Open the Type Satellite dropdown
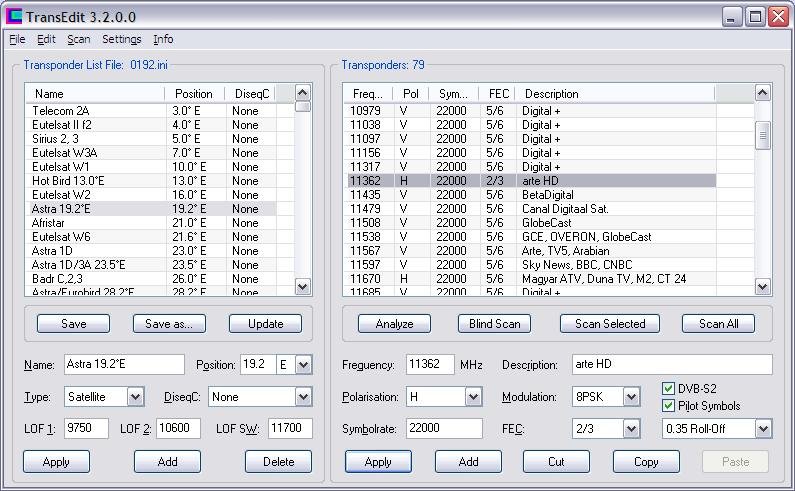 135,397
